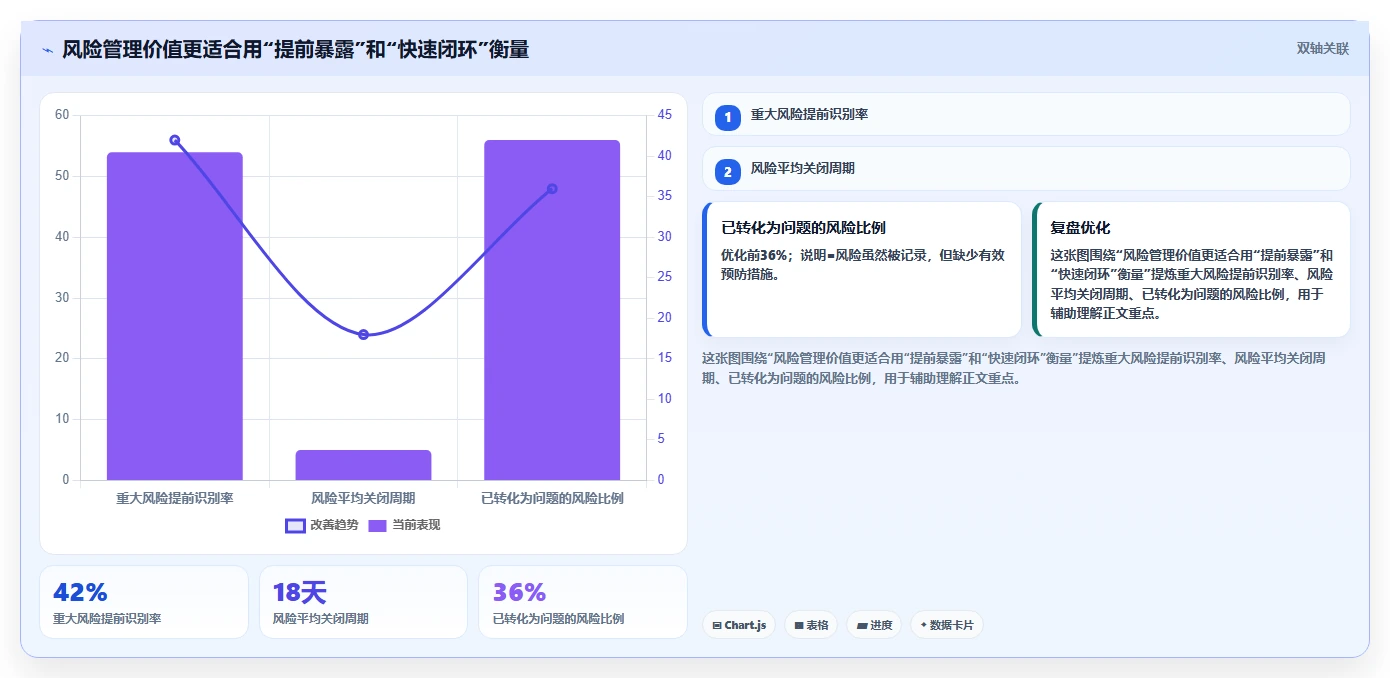Image resolution: width=1390 pixels, height=678 pixels.
Task: Open the Chart.js tag
Action: (739, 625)
